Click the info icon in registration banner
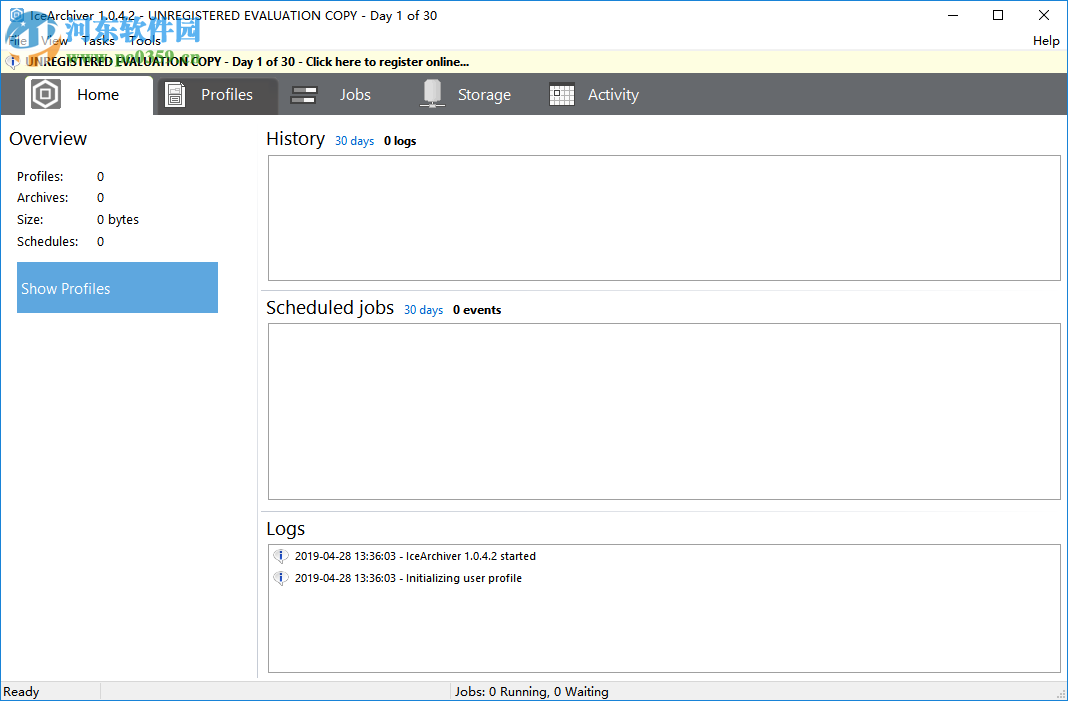The image size is (1068, 701). click(x=12, y=62)
